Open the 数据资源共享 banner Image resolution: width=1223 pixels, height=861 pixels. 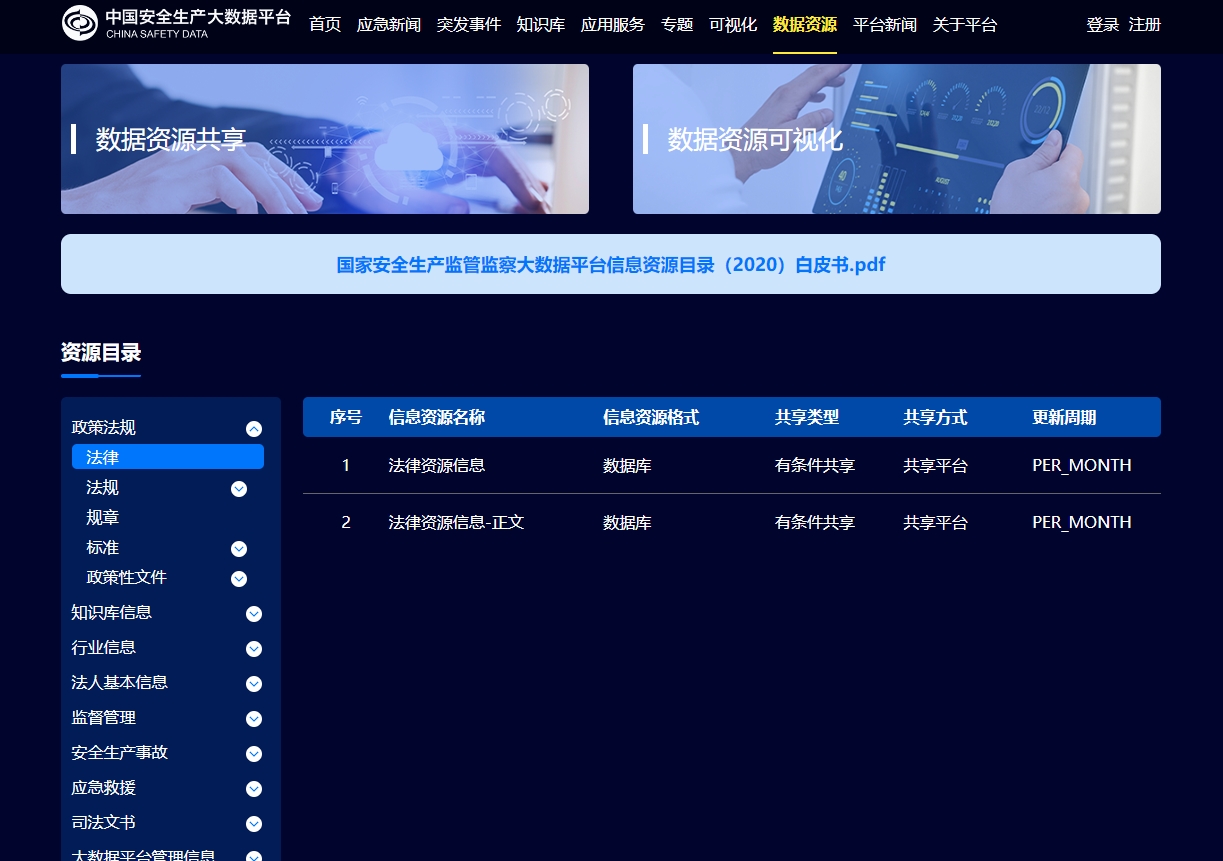point(324,139)
